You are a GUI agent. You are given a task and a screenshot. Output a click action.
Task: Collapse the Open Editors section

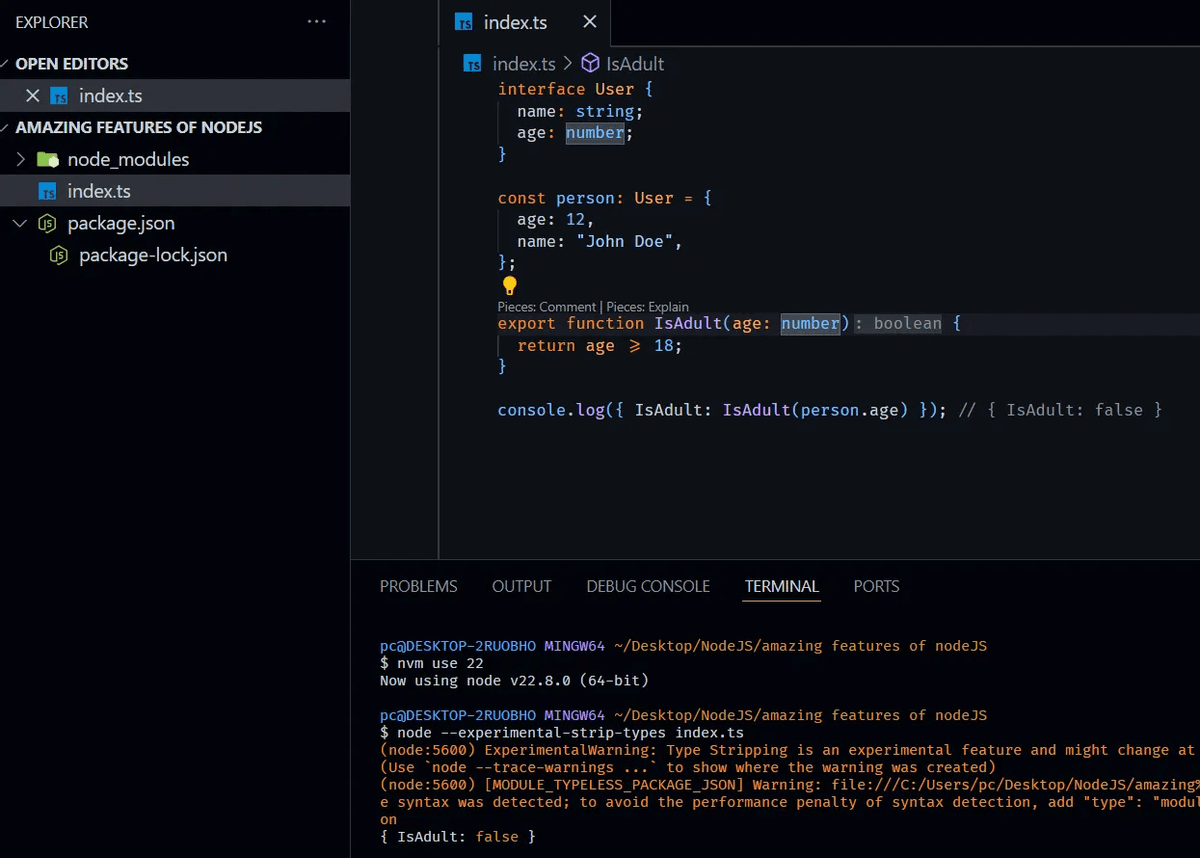[4, 64]
